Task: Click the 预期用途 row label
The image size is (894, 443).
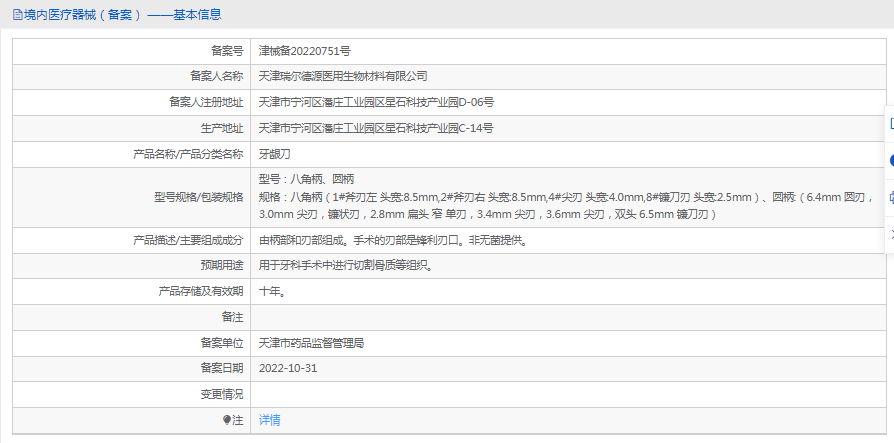Action: (222, 266)
